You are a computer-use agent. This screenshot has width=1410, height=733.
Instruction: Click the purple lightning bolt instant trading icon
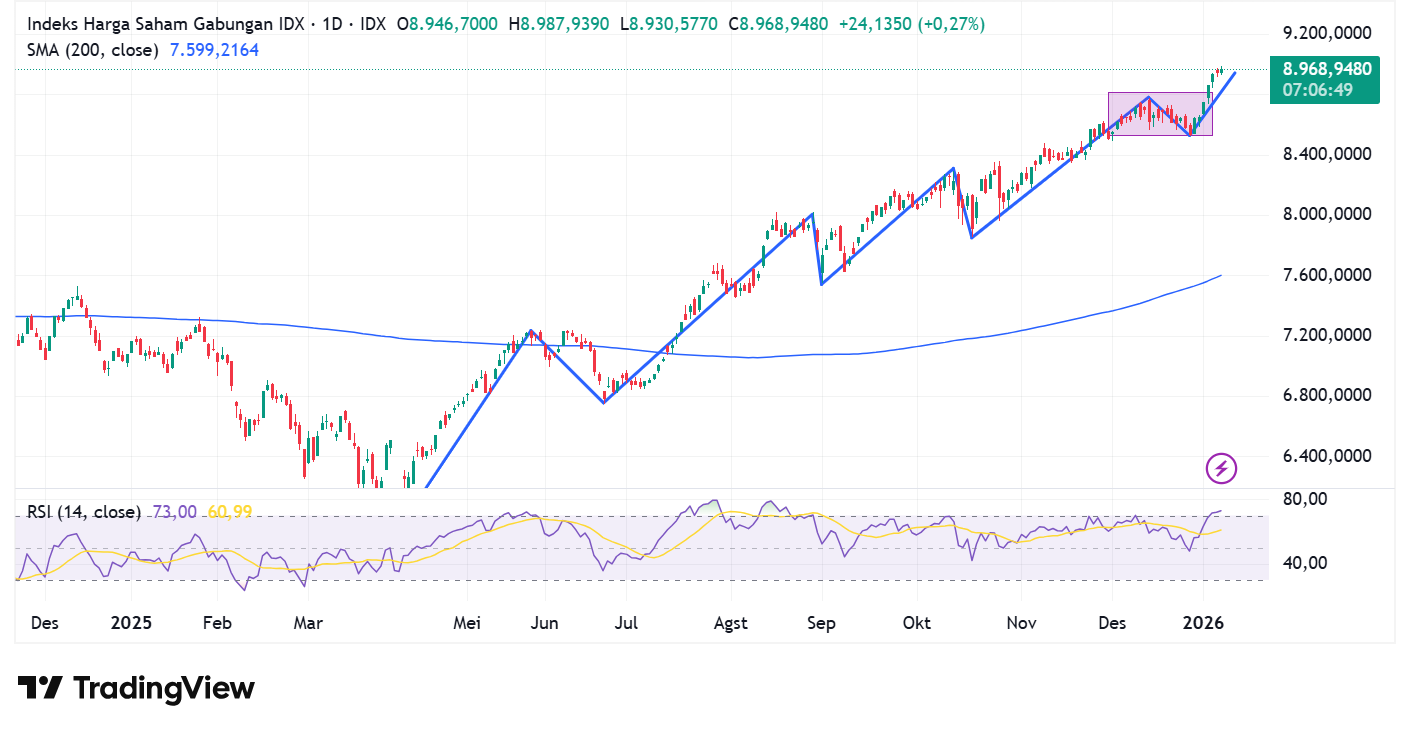point(1222,469)
